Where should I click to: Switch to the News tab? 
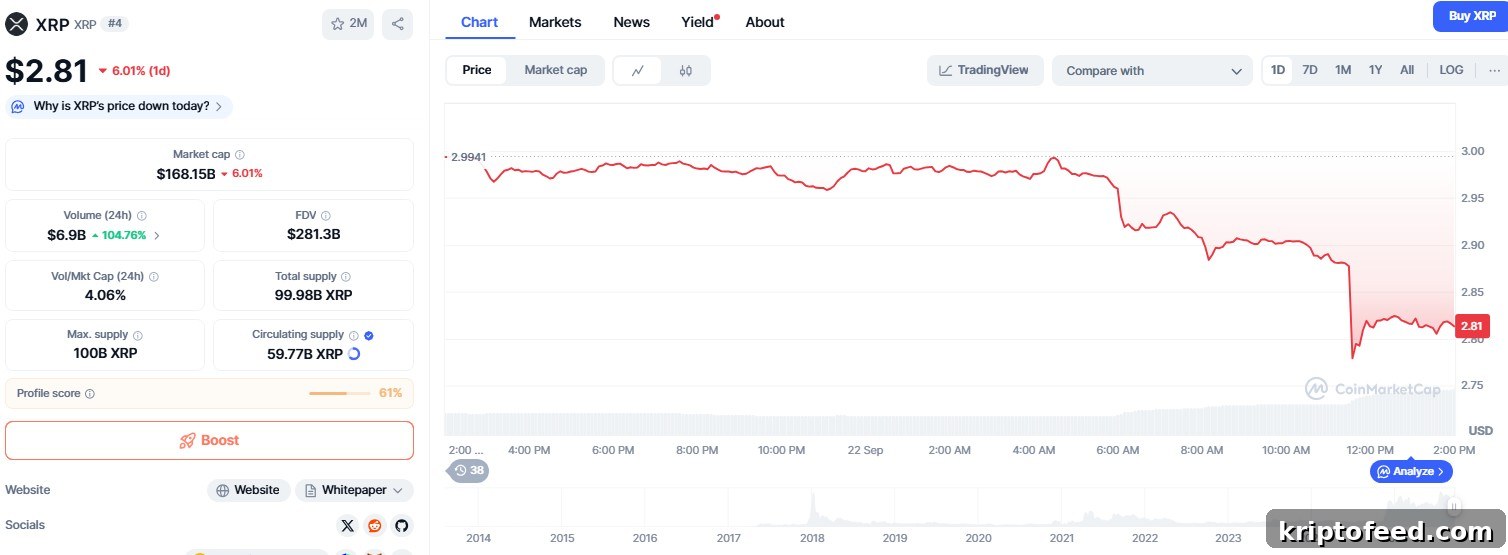(631, 22)
